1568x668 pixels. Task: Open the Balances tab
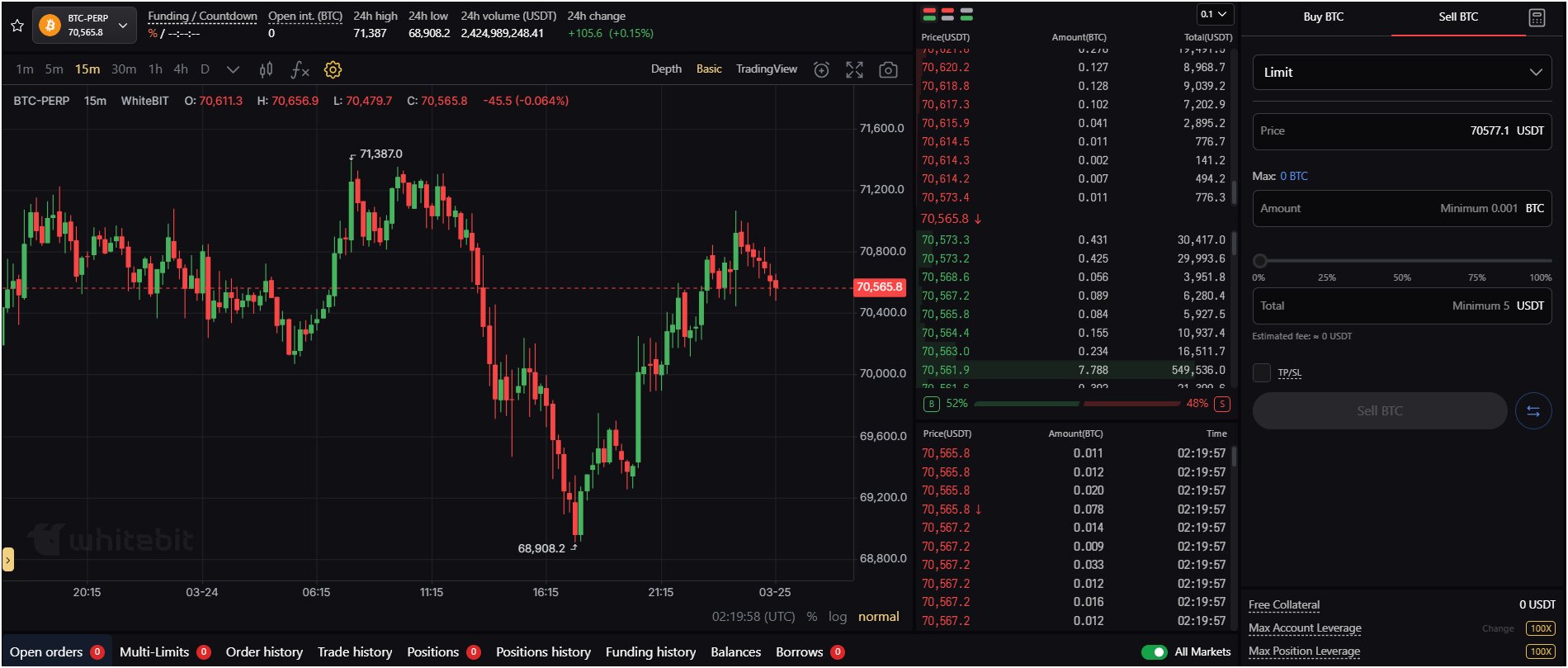click(736, 652)
